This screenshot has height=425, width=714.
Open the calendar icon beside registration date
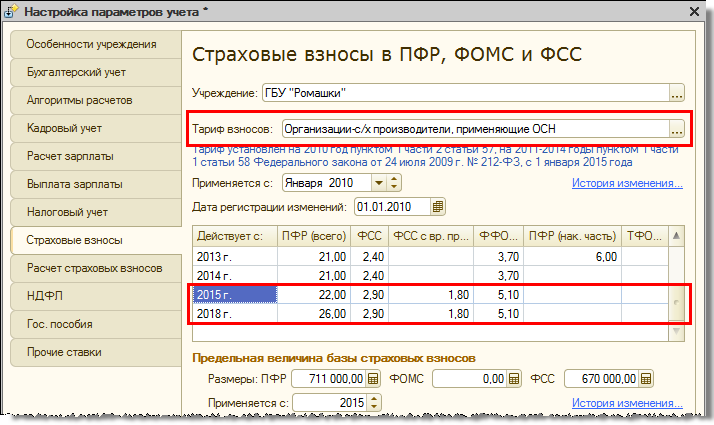[x=438, y=207]
